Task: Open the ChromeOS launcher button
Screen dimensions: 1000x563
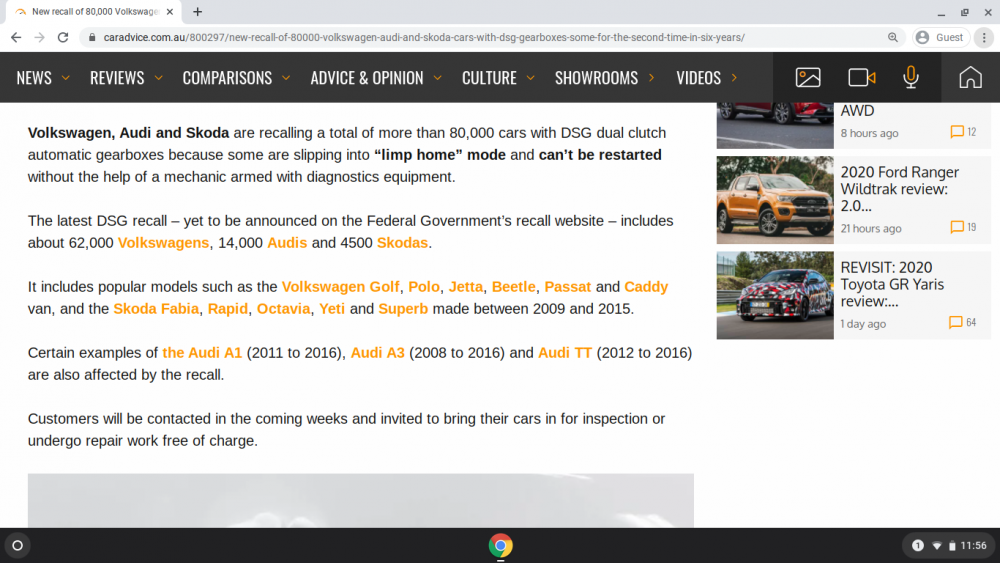Action: click(17, 545)
